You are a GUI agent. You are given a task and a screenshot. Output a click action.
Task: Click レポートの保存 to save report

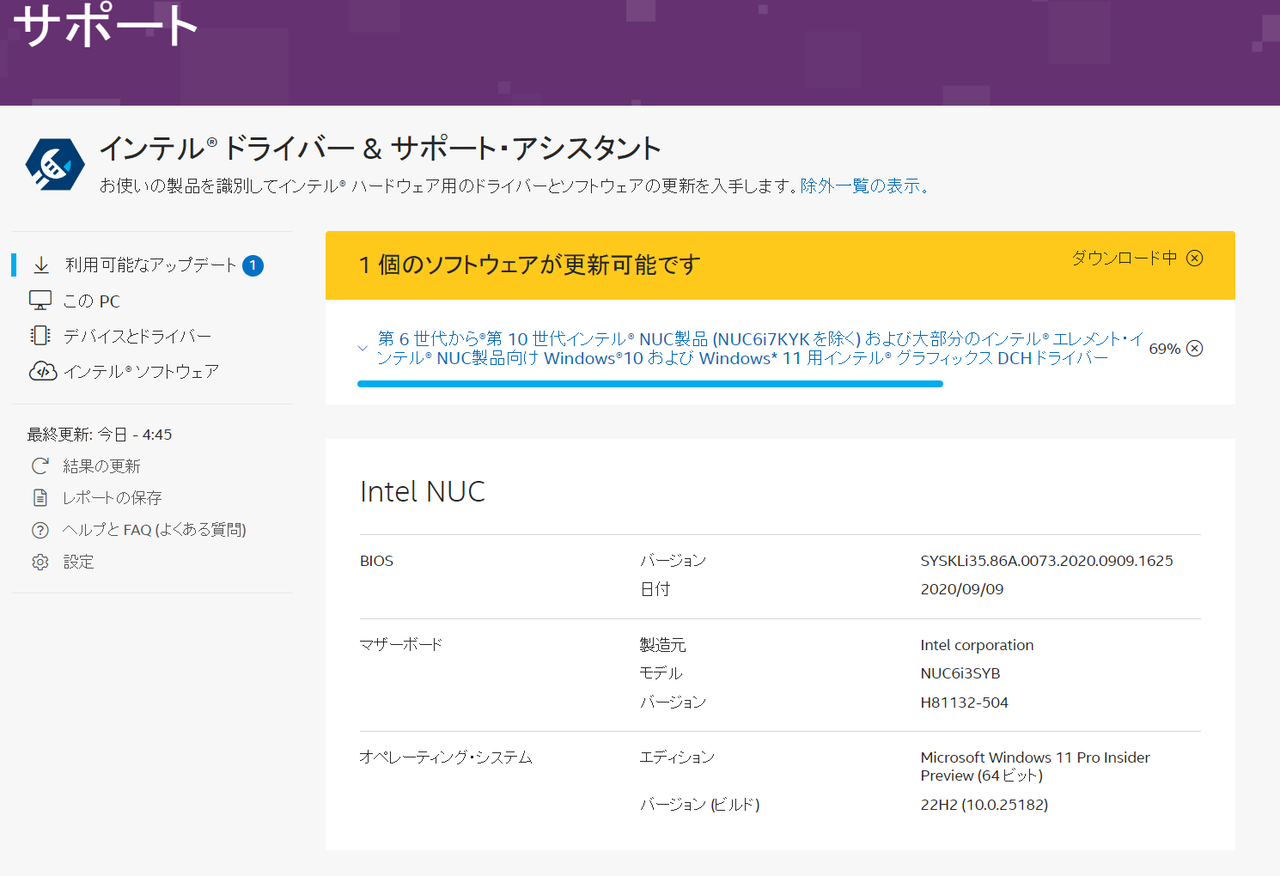112,497
